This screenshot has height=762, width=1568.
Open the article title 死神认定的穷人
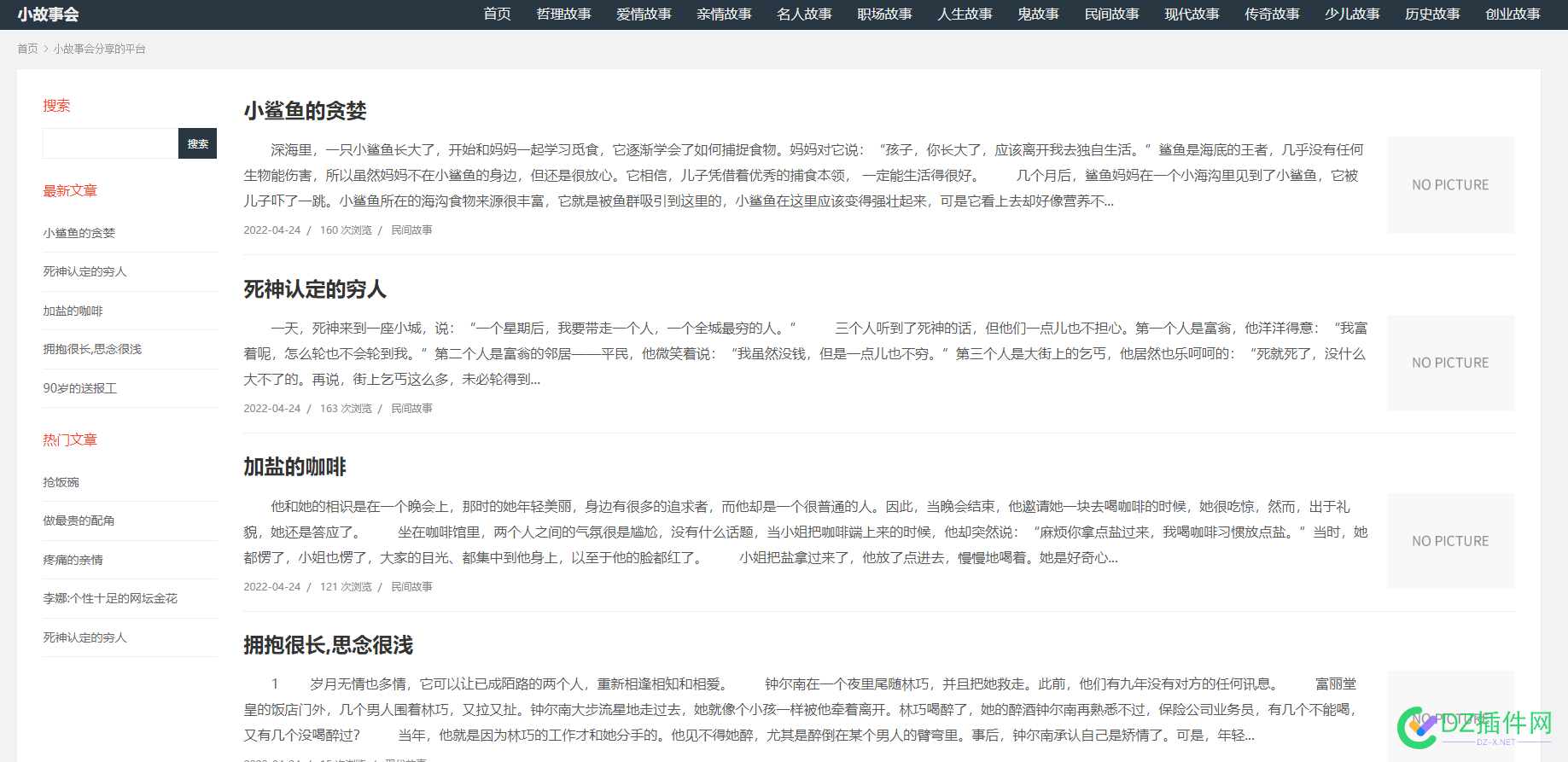[x=315, y=289]
